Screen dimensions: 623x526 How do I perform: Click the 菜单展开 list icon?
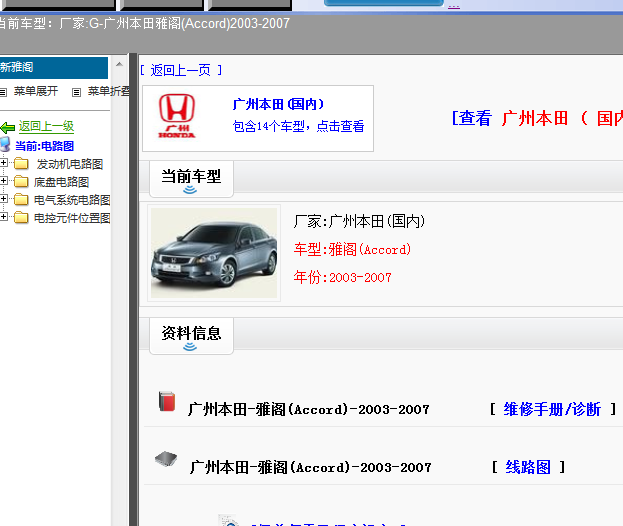(3, 92)
